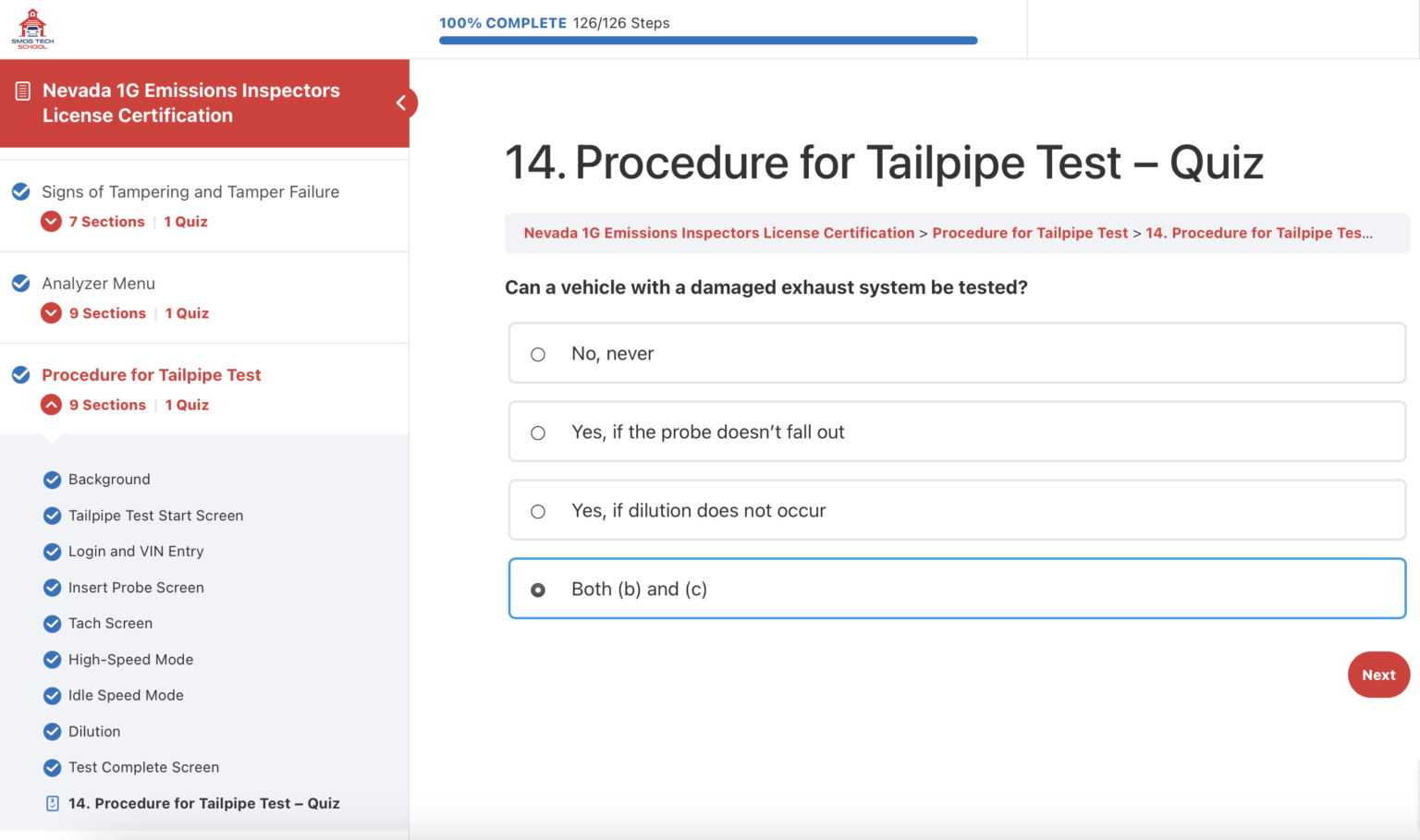Click the completed checkmark next to Background
The image size is (1420, 840).
click(53, 480)
